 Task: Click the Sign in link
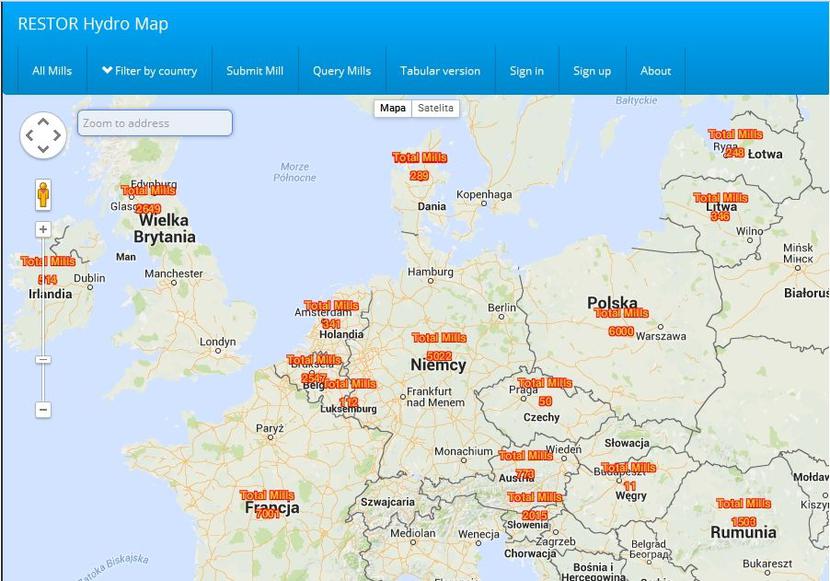(x=527, y=71)
